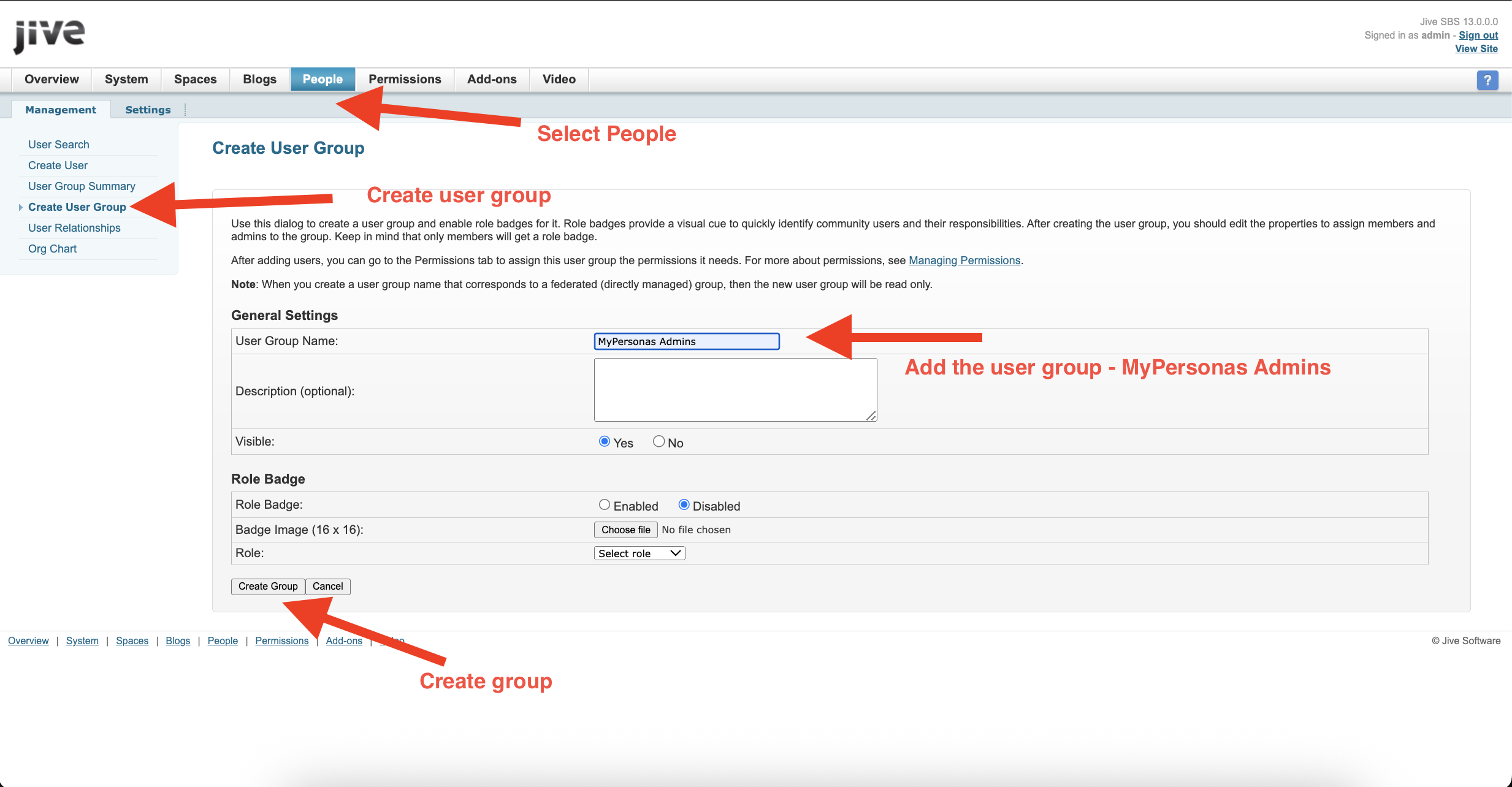Open User Group Summary in sidebar
Viewport: 1512px width, 787px height.
point(82,186)
